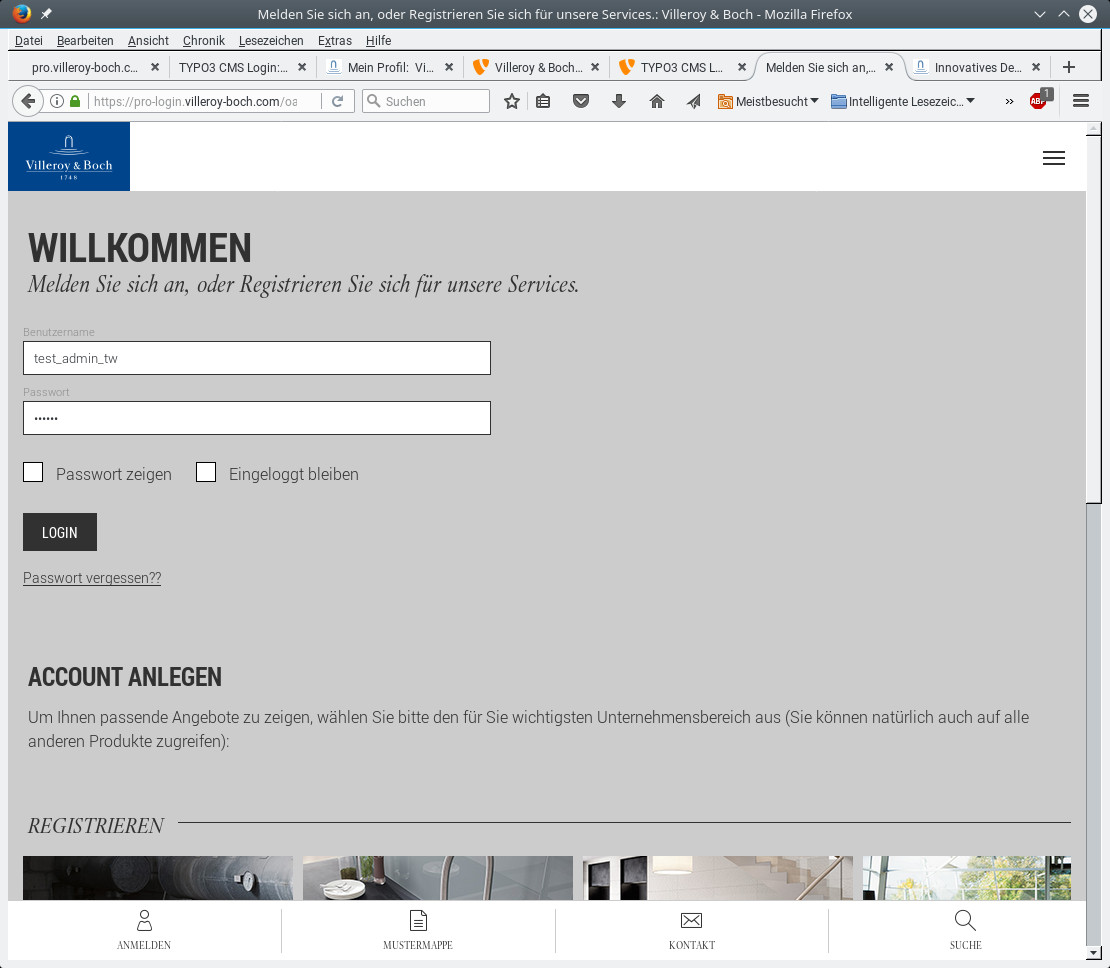
Task: Close the 'Melden Sie sich an' tab
Action: [x=889, y=67]
